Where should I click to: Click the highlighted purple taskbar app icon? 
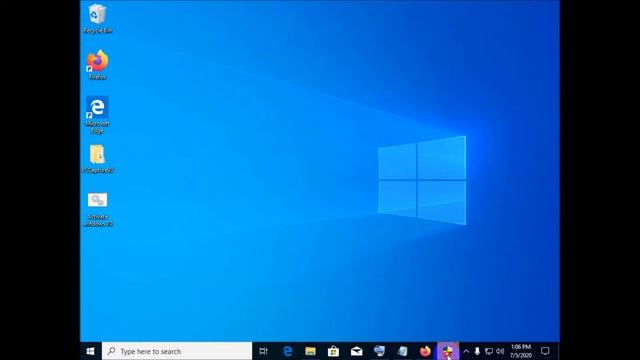click(448, 351)
